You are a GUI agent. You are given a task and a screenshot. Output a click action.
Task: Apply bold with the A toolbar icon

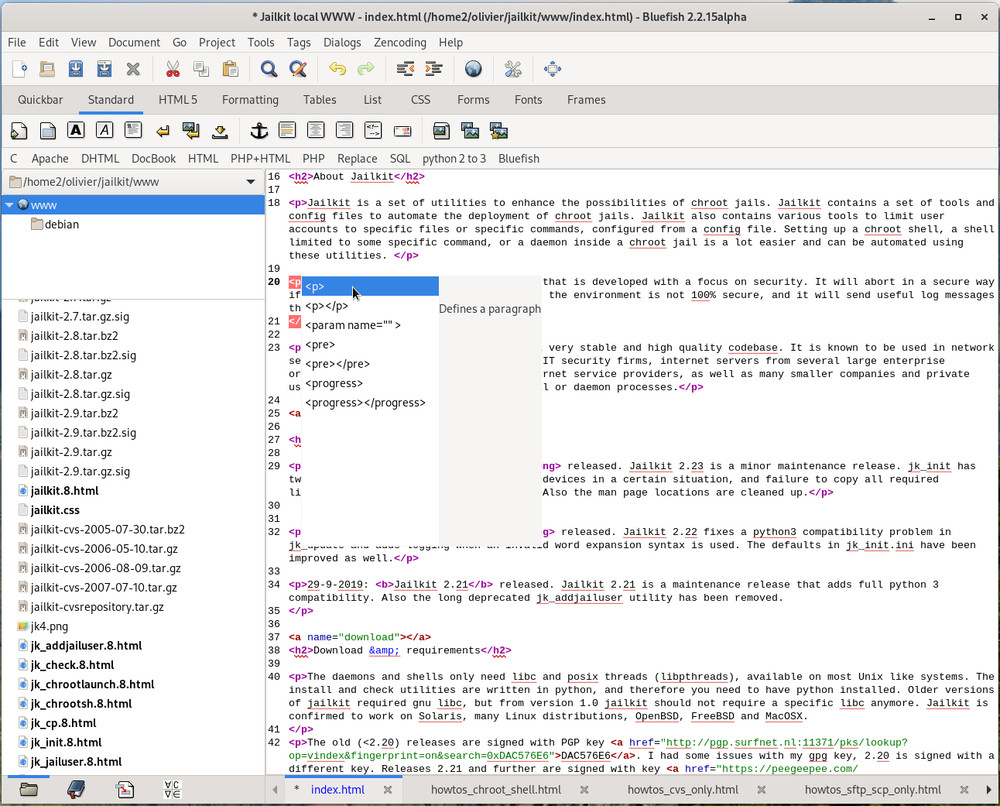tap(75, 130)
